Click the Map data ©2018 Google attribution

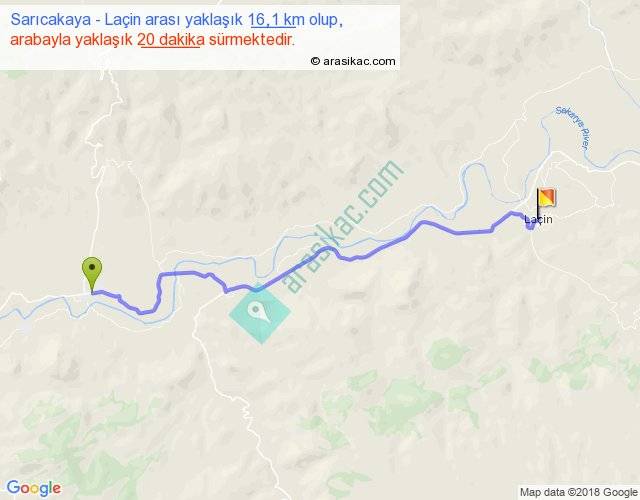(x=578, y=492)
